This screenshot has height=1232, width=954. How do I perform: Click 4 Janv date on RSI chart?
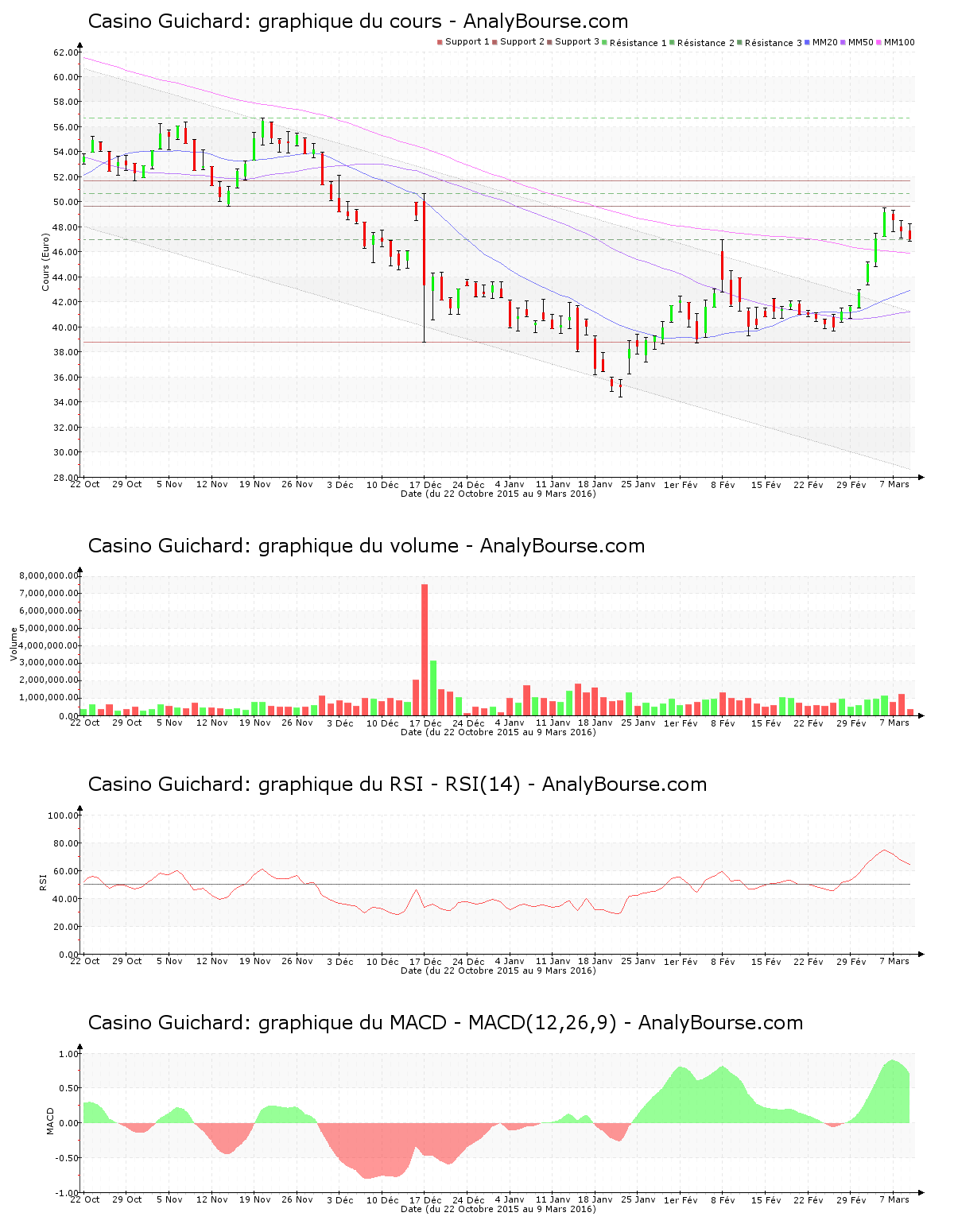510,962
